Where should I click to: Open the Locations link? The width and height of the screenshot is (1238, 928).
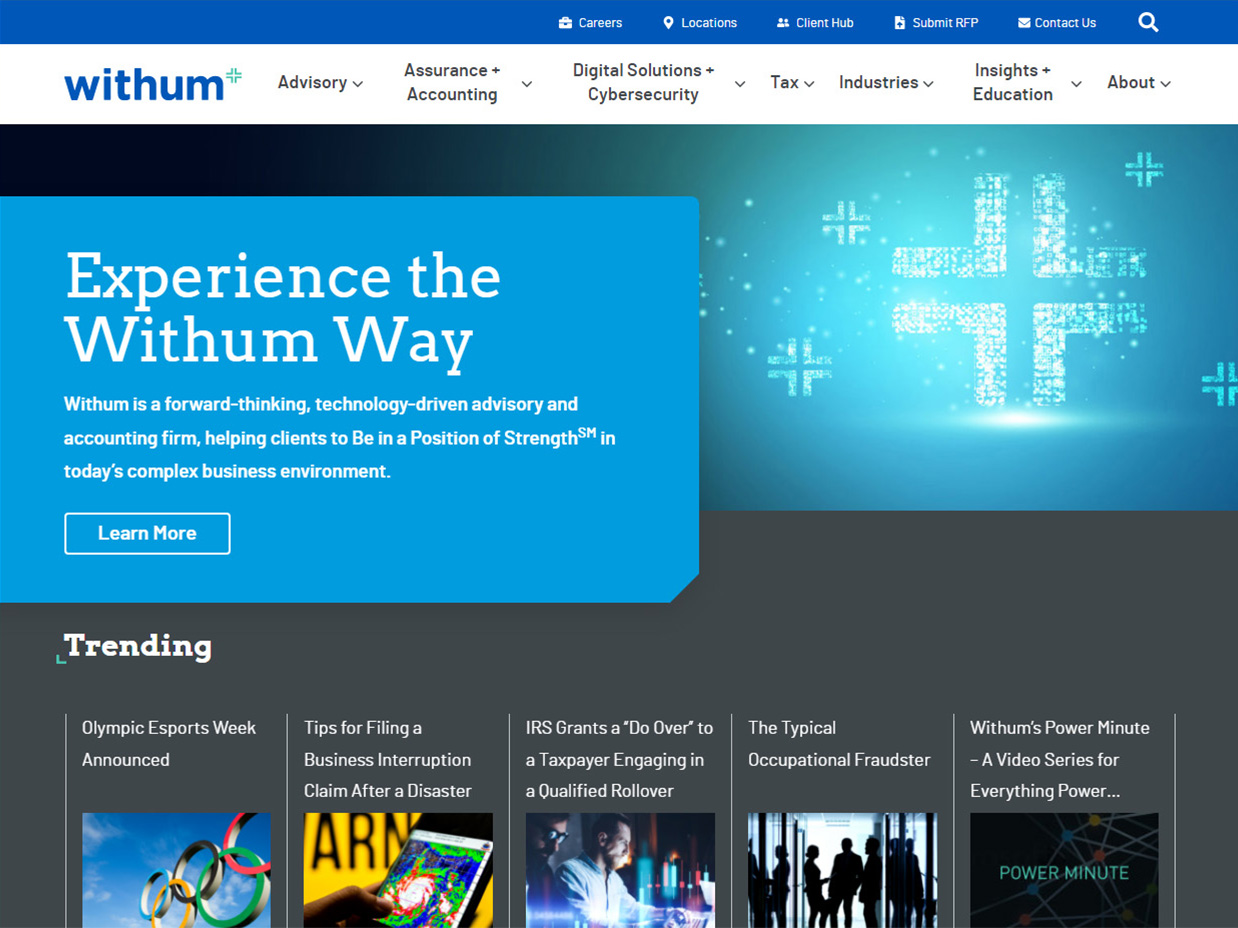709,23
